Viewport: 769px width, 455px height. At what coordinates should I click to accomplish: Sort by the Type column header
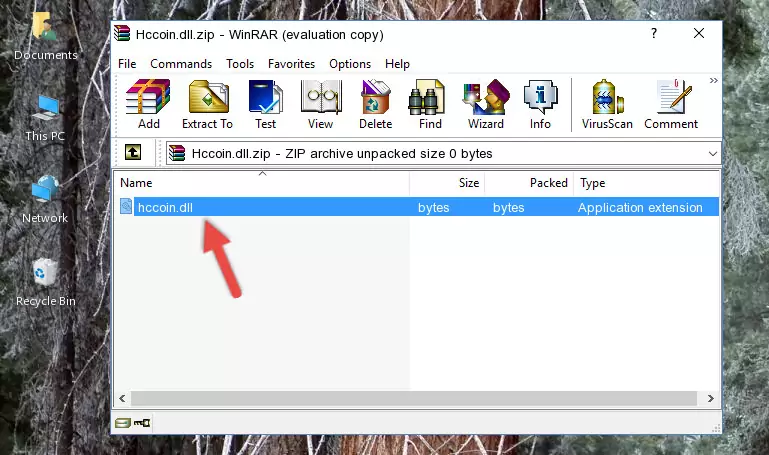pos(646,183)
